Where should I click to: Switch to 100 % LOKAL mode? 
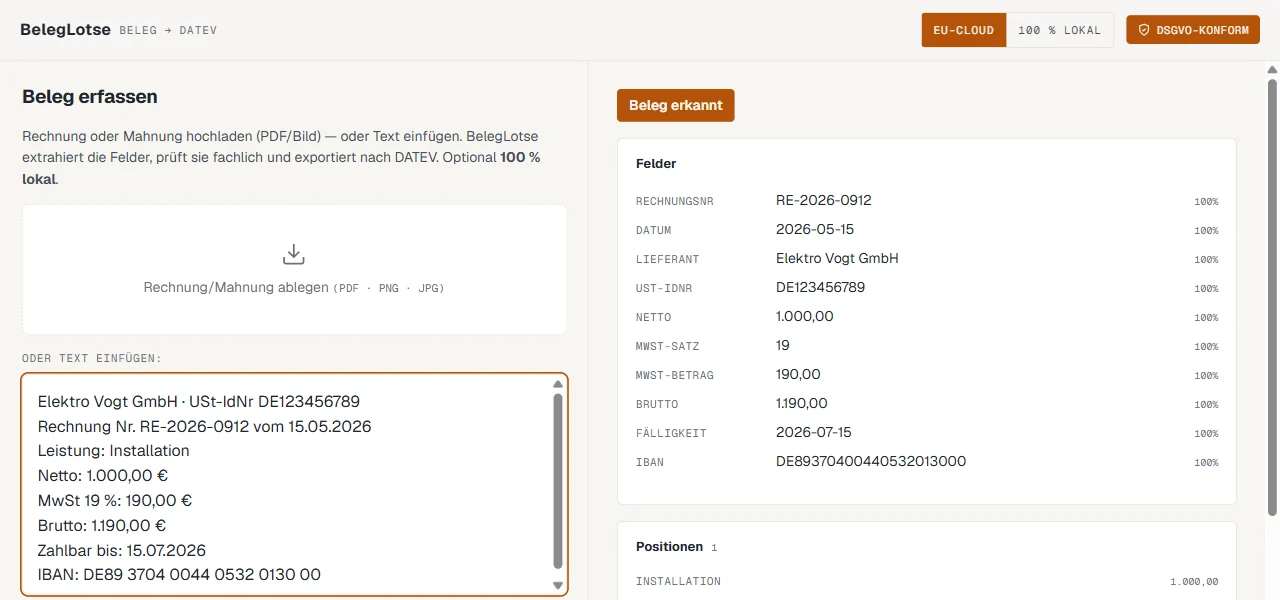click(x=1059, y=30)
